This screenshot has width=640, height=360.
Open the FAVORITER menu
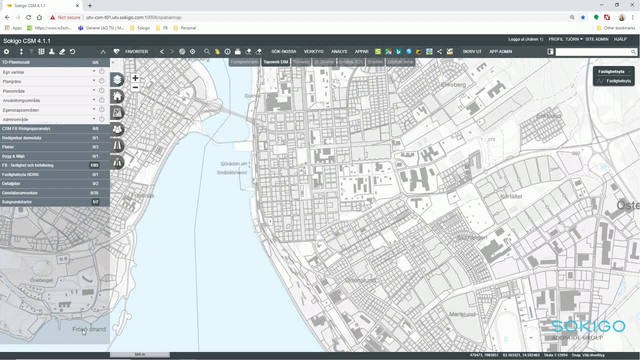136,52
